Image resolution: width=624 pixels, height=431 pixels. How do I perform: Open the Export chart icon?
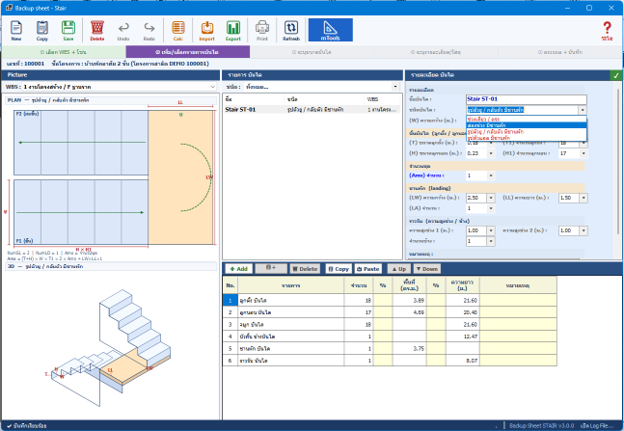233,31
